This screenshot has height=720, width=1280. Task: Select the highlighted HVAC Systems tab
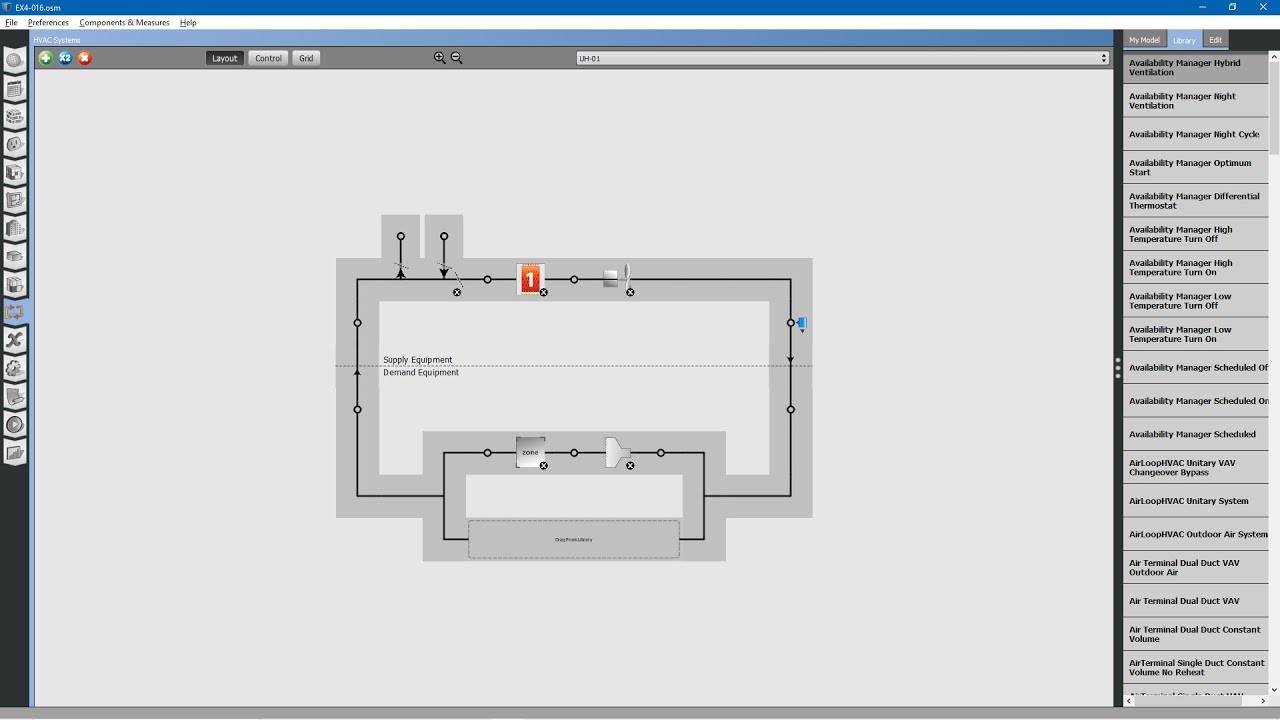pos(15,312)
